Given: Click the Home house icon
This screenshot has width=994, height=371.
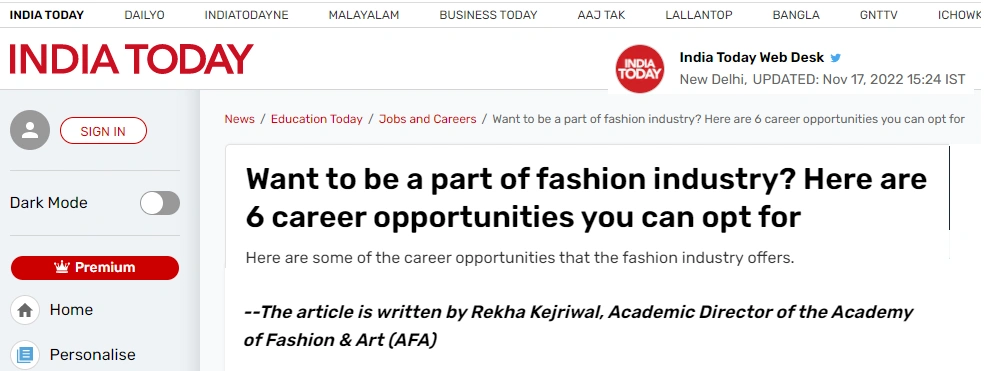Looking at the screenshot, I should [x=25, y=310].
